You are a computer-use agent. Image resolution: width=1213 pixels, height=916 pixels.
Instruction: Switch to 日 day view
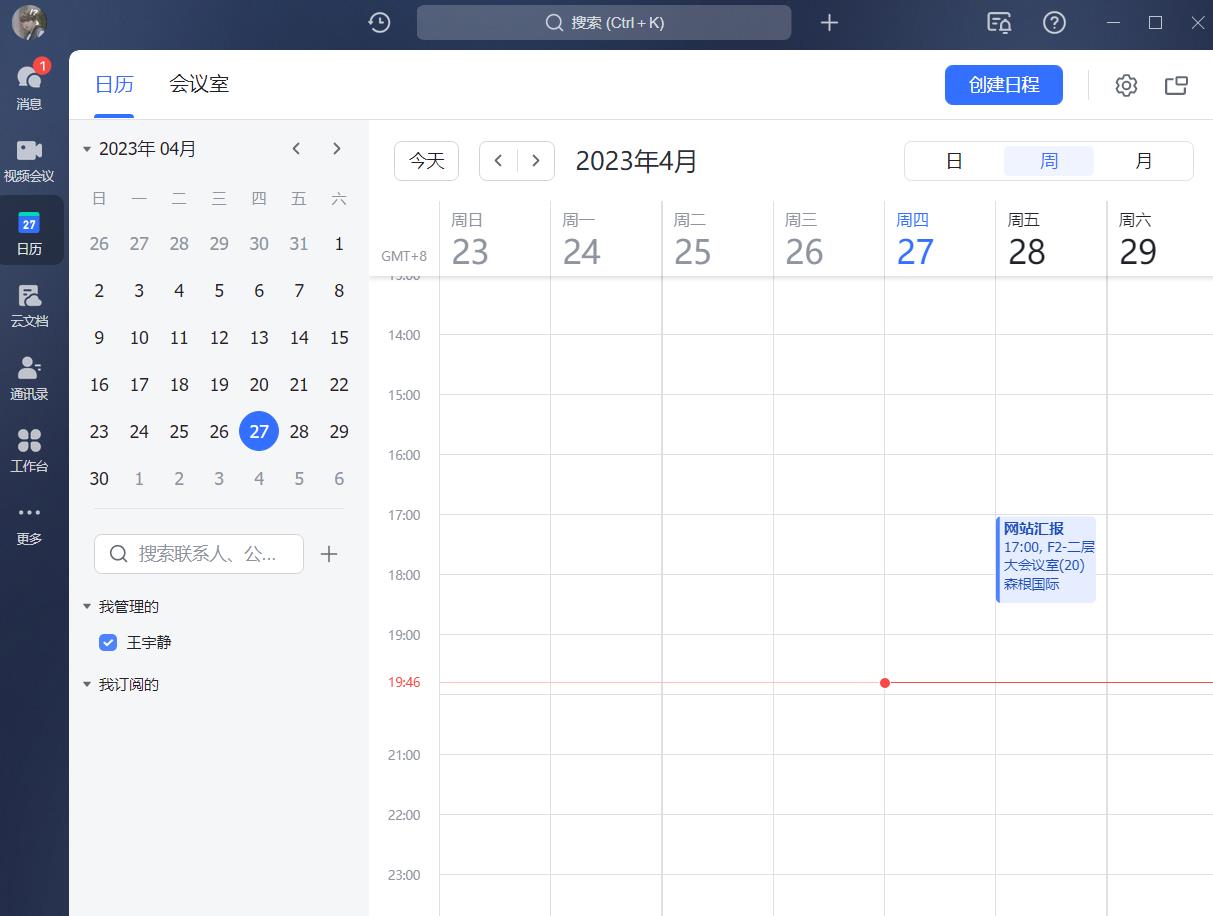coord(954,161)
